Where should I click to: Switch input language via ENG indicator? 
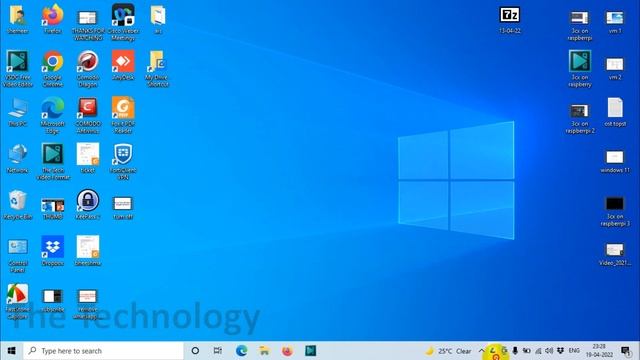pos(574,351)
